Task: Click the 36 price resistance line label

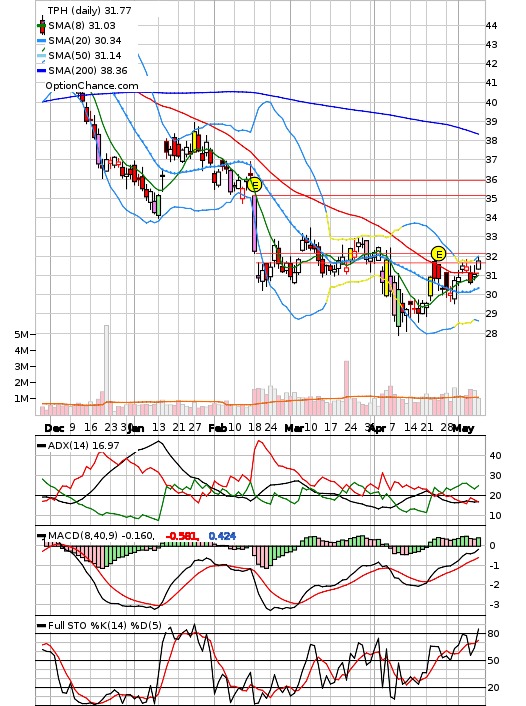Action: point(491,180)
